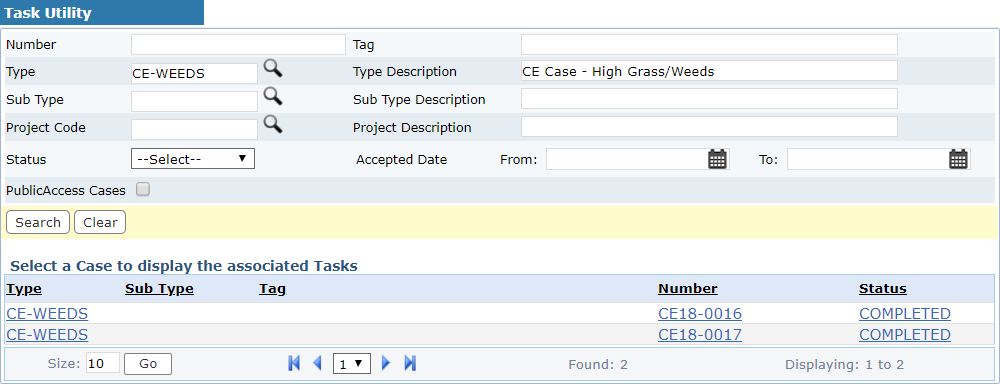The height and width of the screenshot is (384, 1000).
Task: Open the page number dropdown
Action: click(351, 364)
